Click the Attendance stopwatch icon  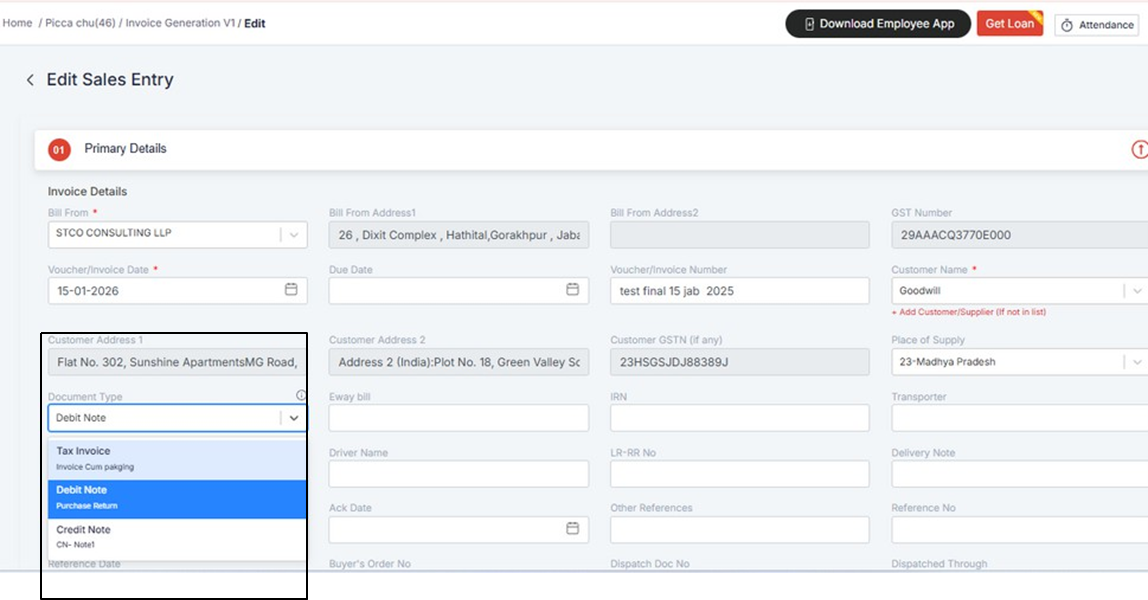[x=1067, y=25]
